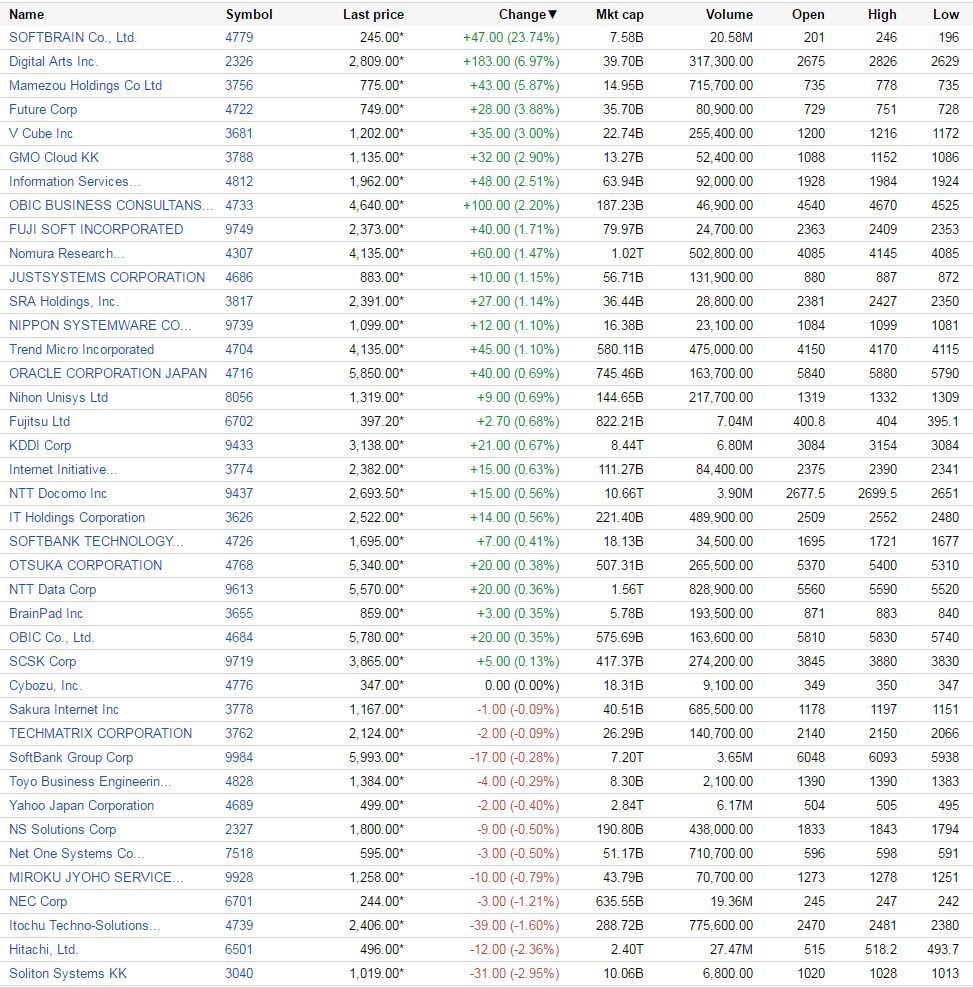
Task: Click symbol 7518 link
Action: [x=239, y=853]
